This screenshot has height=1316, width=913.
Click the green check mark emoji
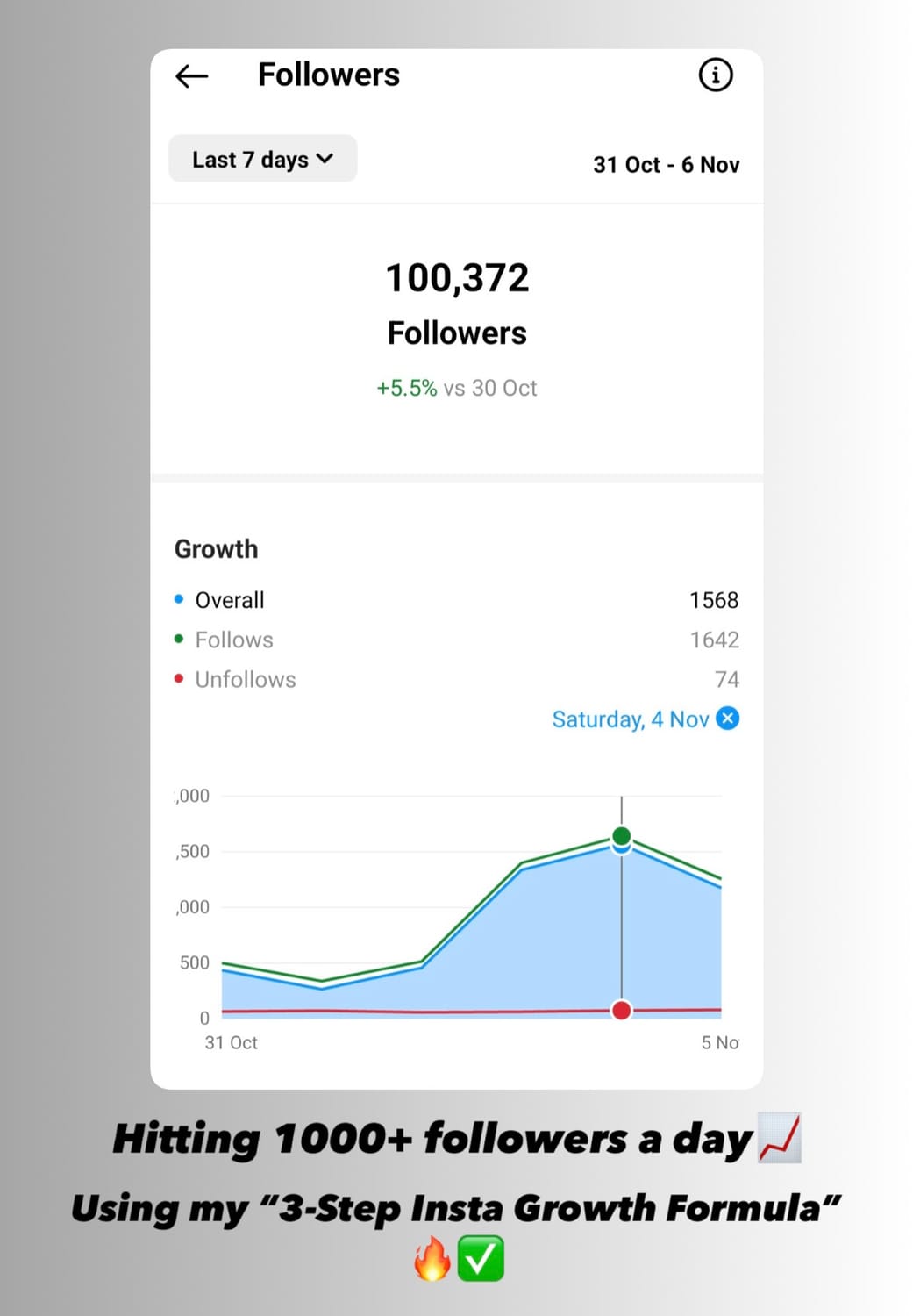coord(481,1259)
